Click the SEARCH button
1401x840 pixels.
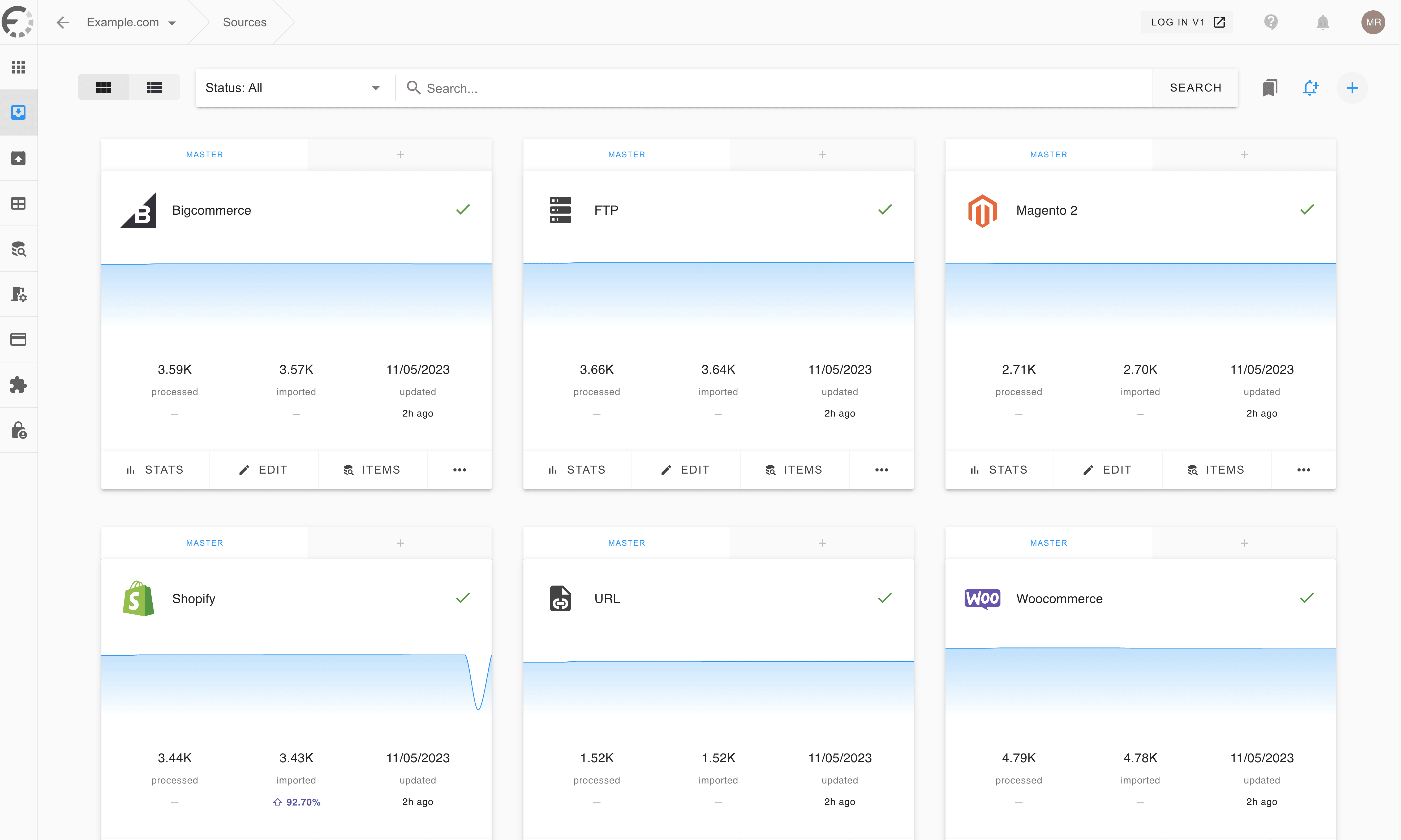pos(1196,88)
